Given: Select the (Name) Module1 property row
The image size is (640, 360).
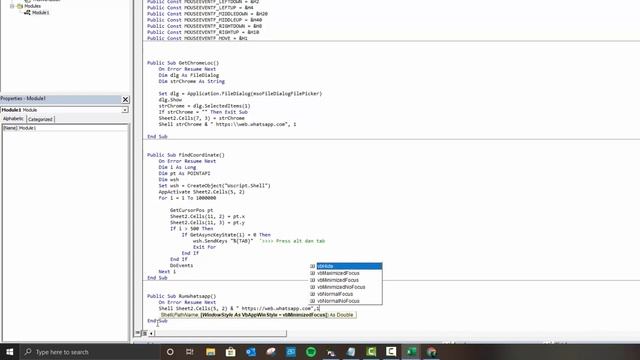Looking at the screenshot, I should 65,128.
